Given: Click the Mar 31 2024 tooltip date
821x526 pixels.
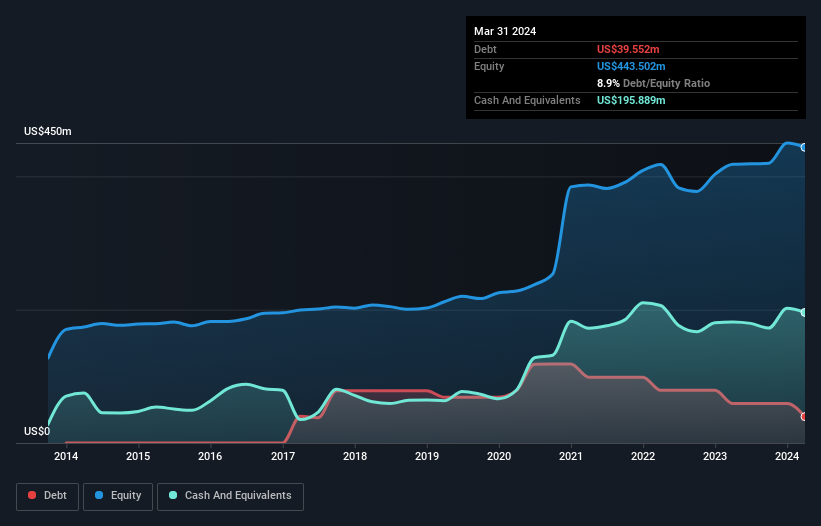Looking at the screenshot, I should click(505, 31).
